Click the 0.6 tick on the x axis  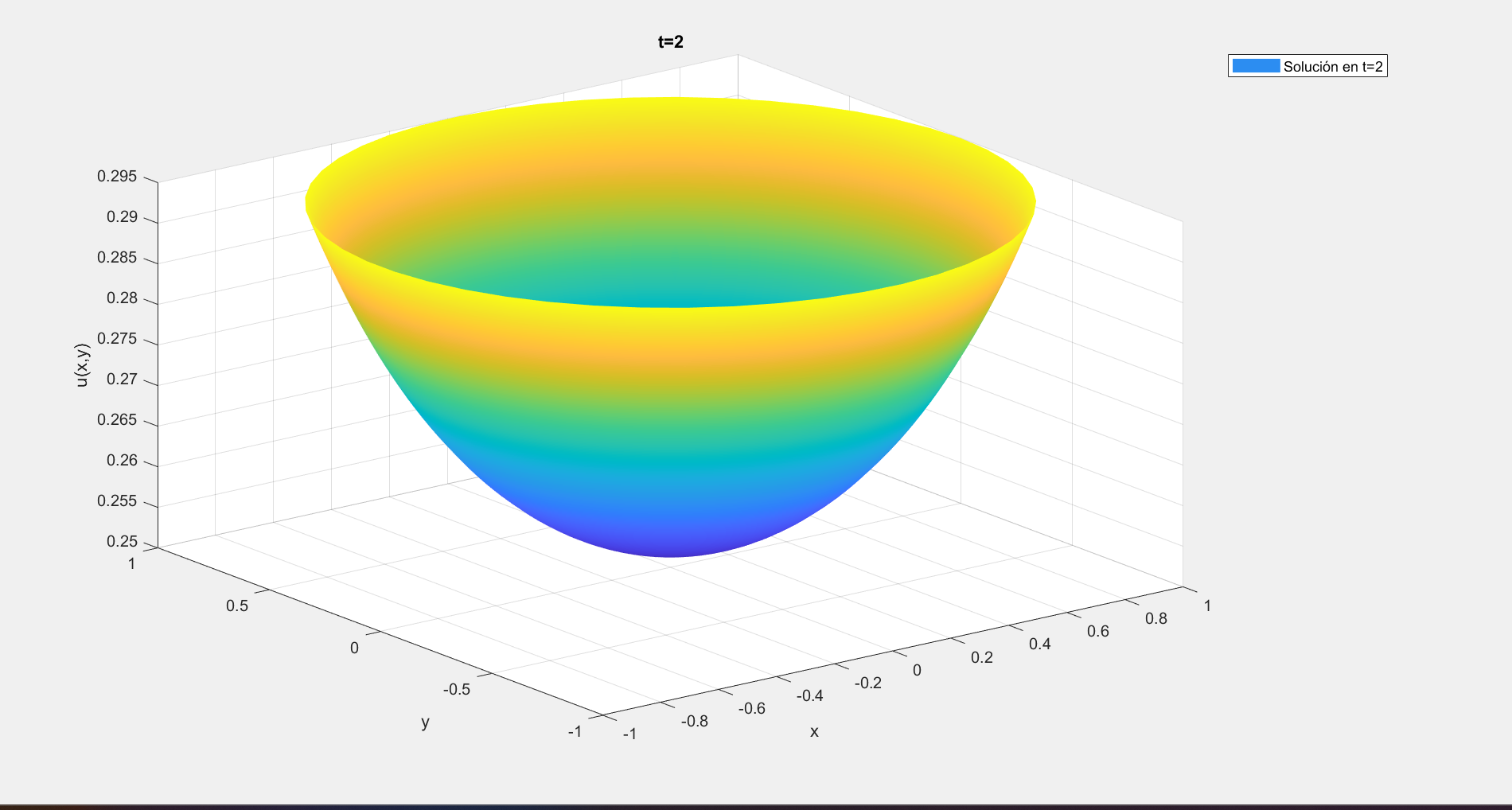[x=1098, y=631]
